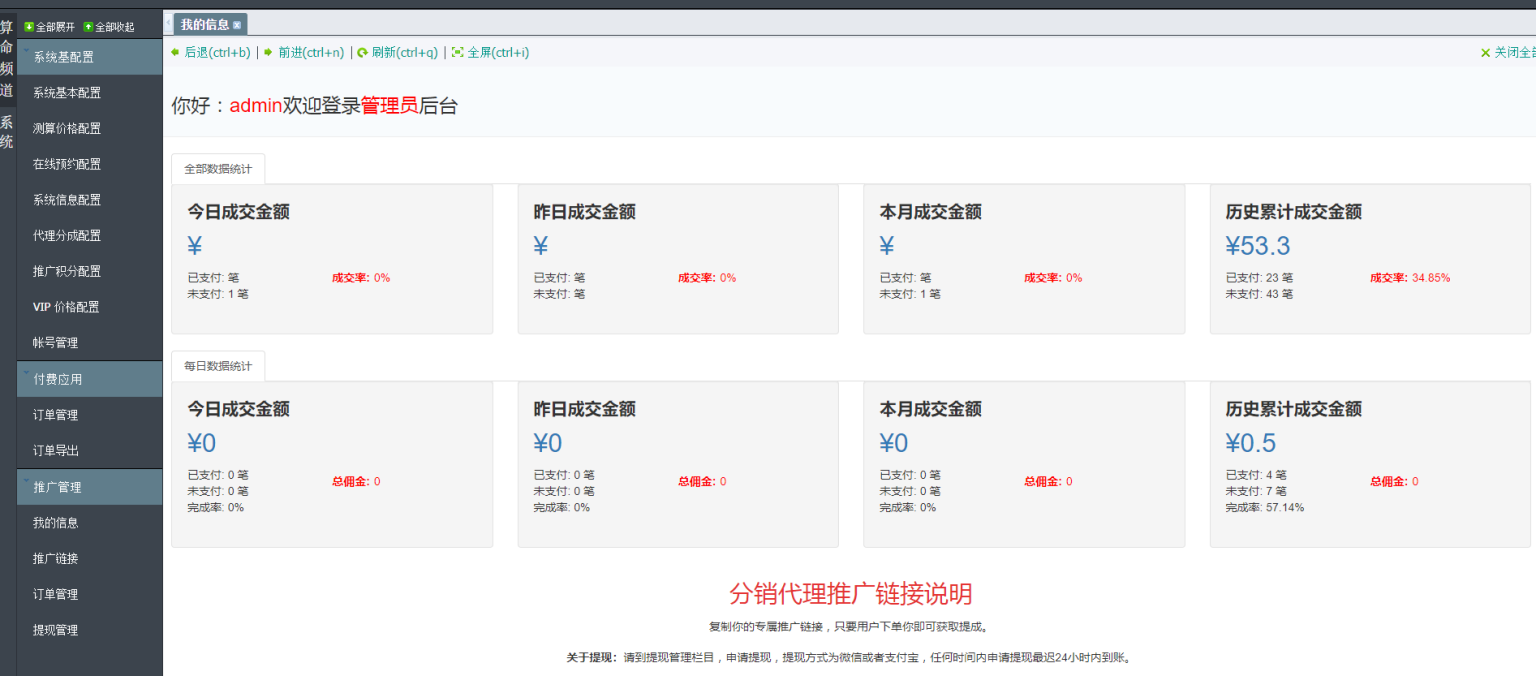Screen dimensions: 1536x676
Task: Click the 历史累计成交金额 ¥53.3 card
Action: [1369, 258]
